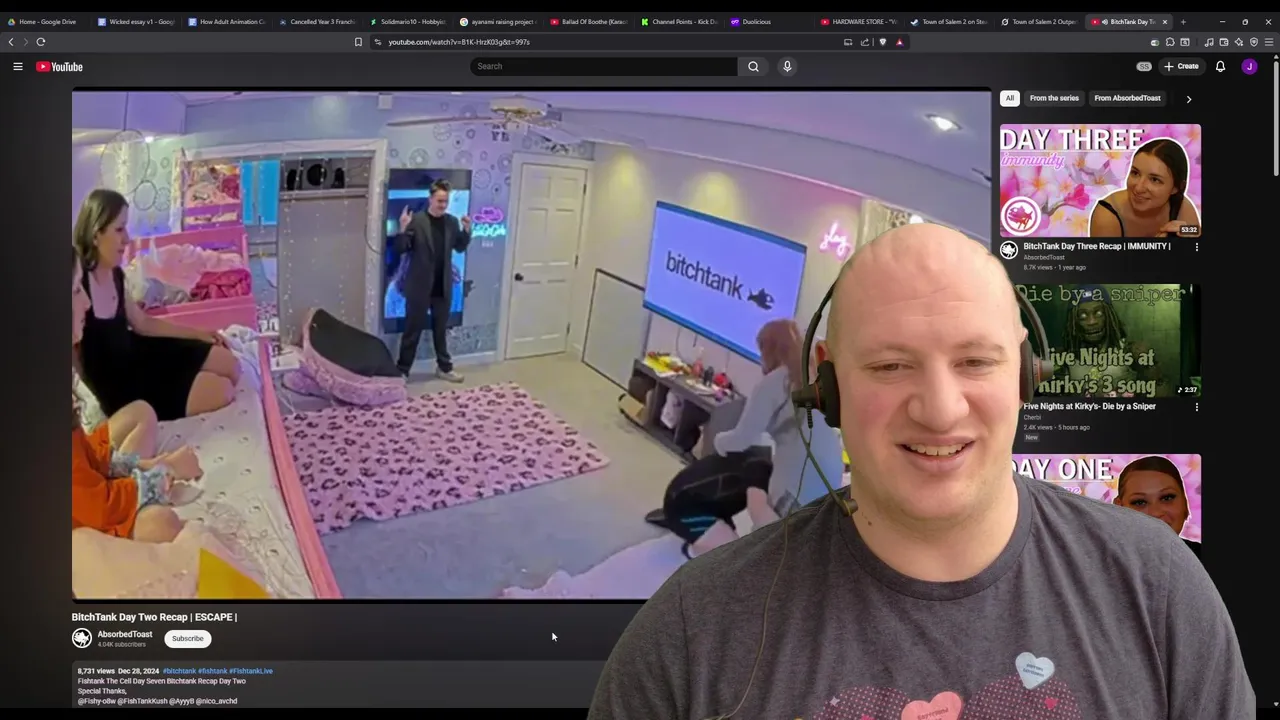Open Leo AI sparkle icon
1280x720 pixels.
pos(1239,42)
